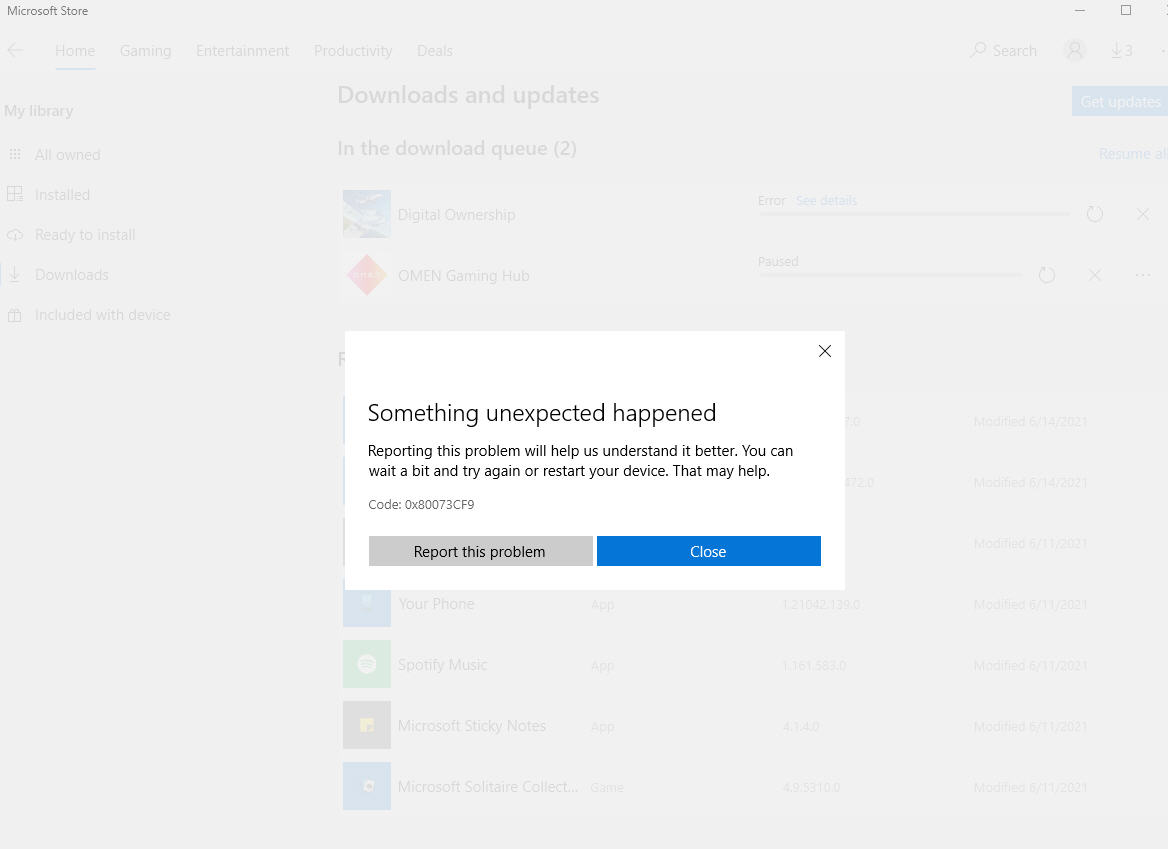The height and width of the screenshot is (849, 1168).
Task: Click Report this problem button
Action: pyautogui.click(x=480, y=551)
